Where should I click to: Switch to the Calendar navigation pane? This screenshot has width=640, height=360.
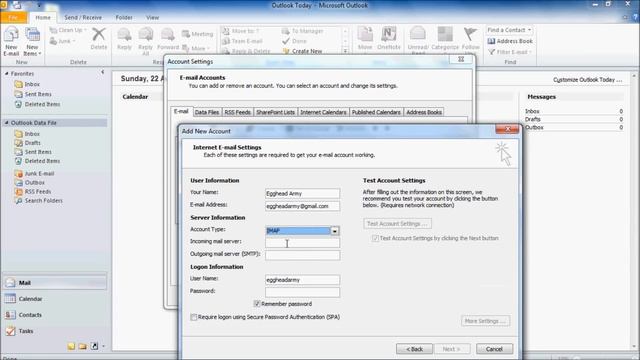[x=55, y=299]
